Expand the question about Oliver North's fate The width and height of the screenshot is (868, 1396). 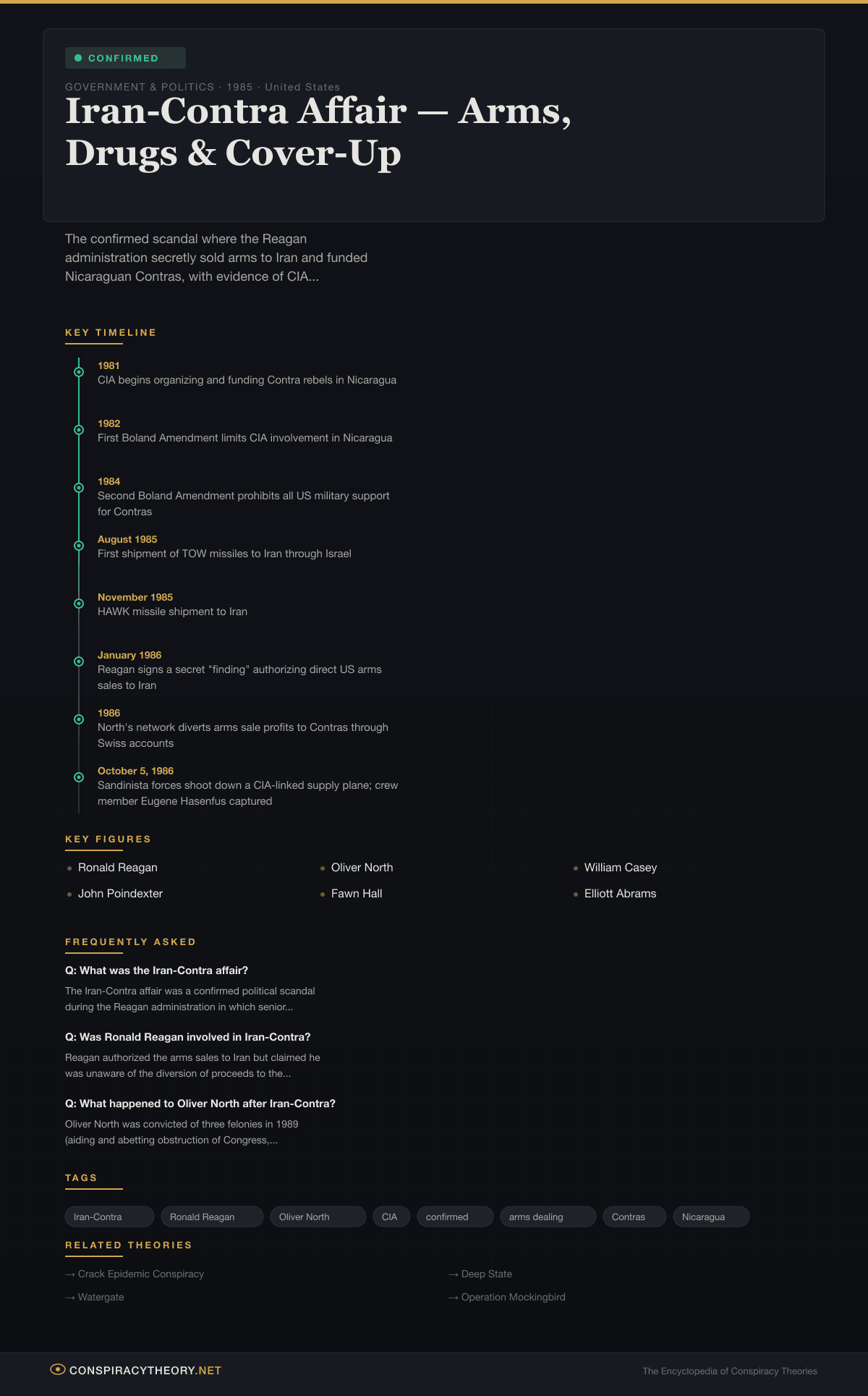(x=200, y=1104)
